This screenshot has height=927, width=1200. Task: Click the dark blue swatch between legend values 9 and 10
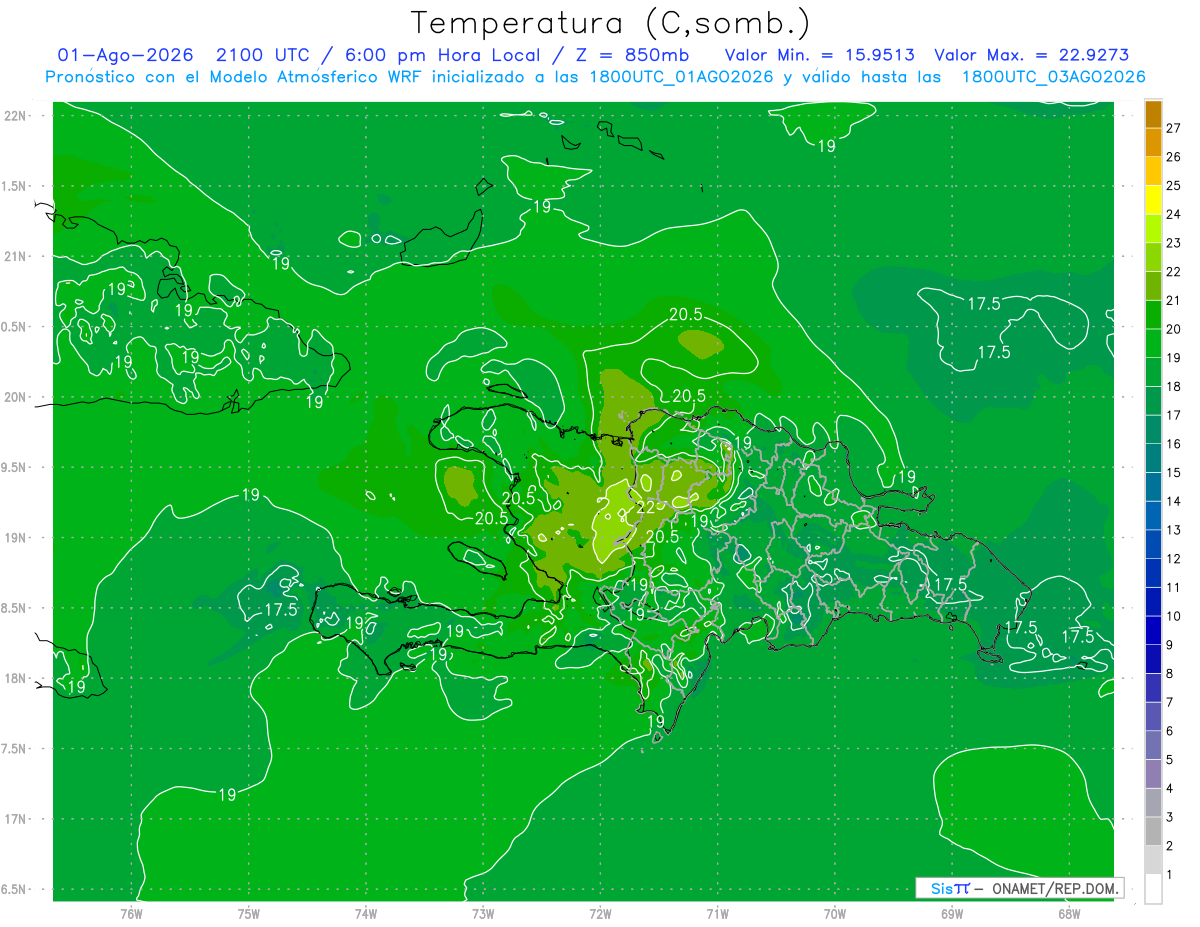[1153, 631]
